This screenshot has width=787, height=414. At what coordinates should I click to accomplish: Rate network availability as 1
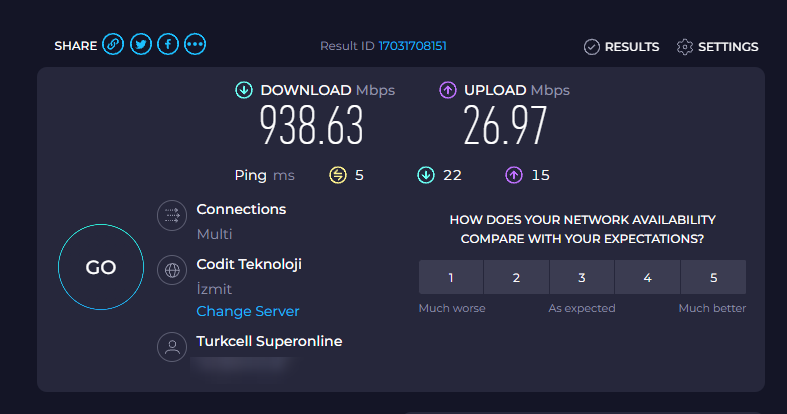tap(451, 277)
